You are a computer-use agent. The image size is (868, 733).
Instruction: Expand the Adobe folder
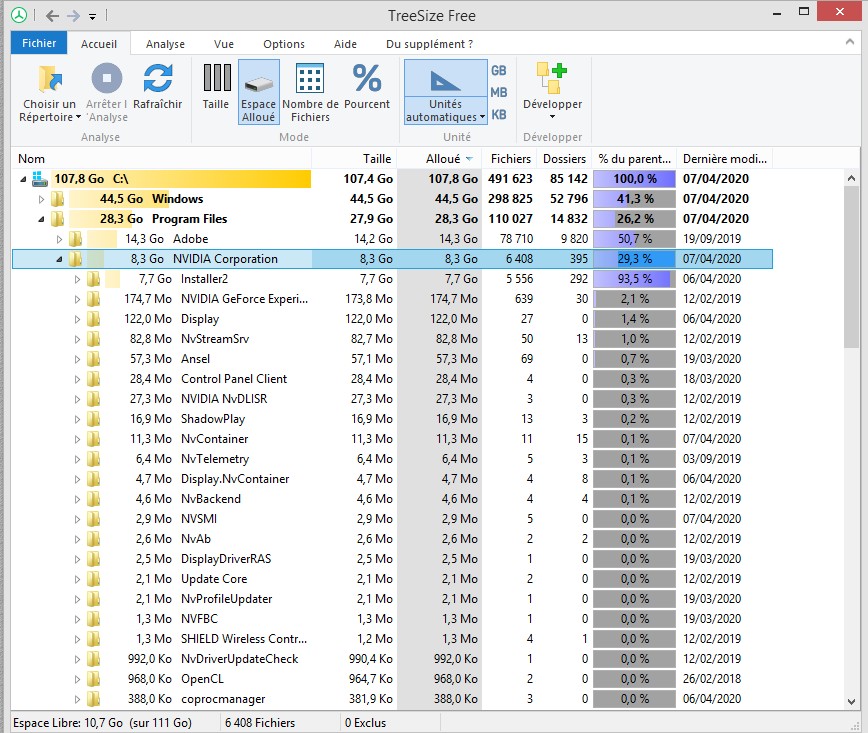(59, 239)
